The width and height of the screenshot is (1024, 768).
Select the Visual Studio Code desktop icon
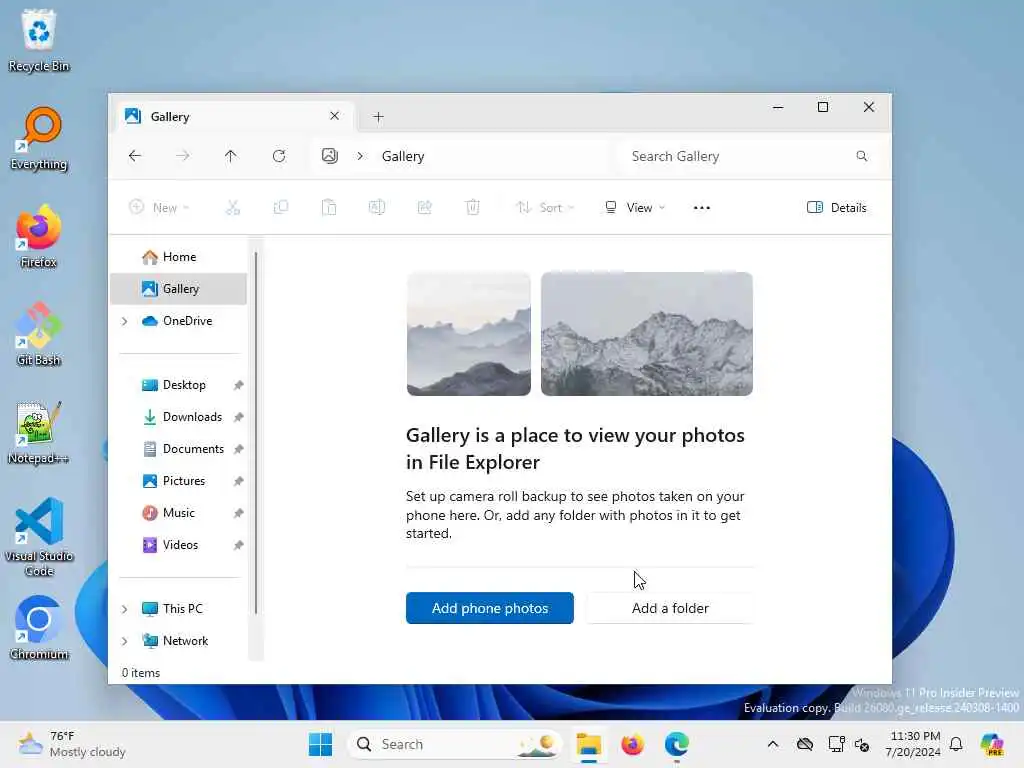point(39,537)
